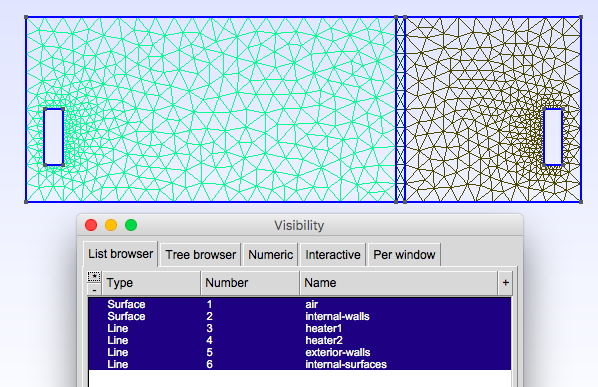Sort list by Type column header

coord(151,283)
